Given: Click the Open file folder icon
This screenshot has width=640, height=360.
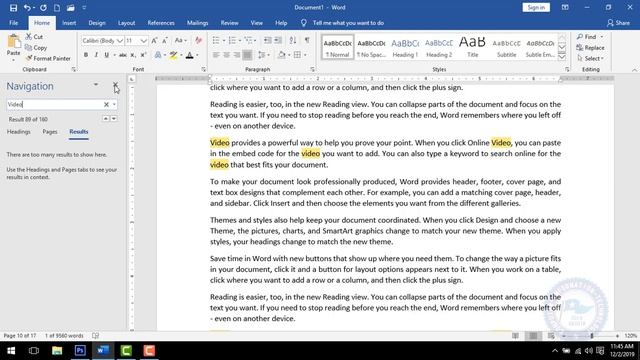Looking at the screenshot, I should click(71, 8).
